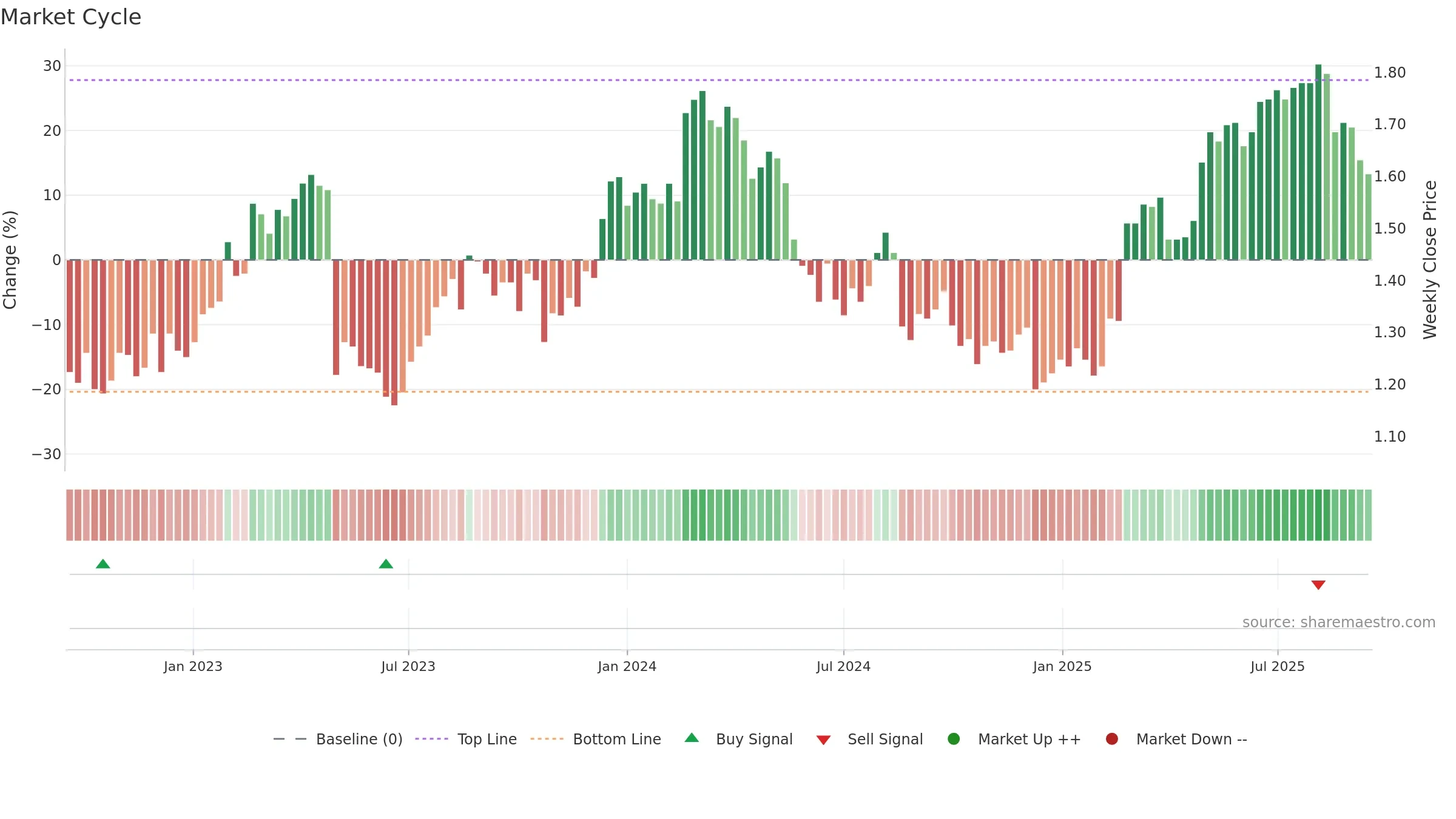Toggle the Top Line legend item
The image size is (1456, 819).
pos(466,739)
